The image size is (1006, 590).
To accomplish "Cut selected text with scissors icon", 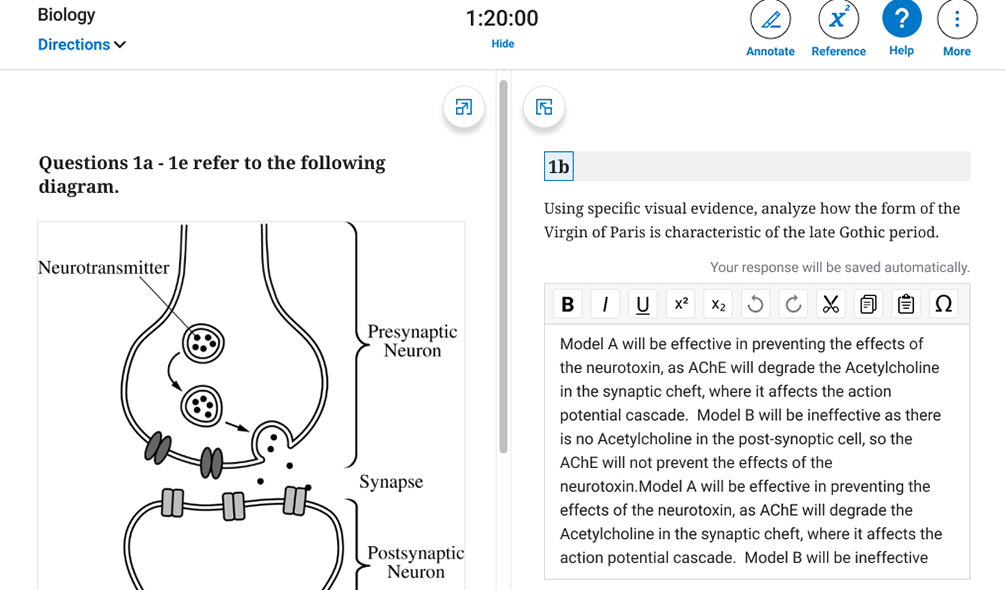I will tap(830, 304).
